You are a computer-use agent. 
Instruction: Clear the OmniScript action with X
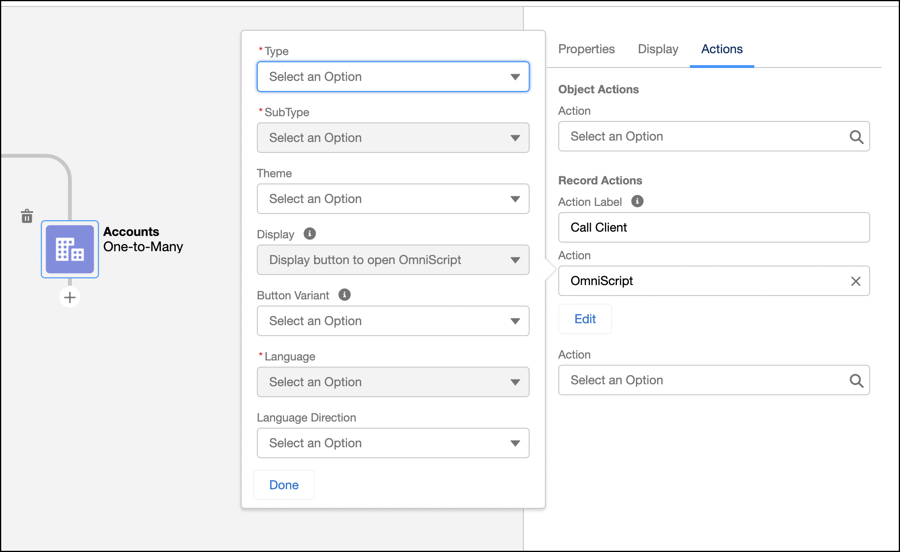(855, 281)
